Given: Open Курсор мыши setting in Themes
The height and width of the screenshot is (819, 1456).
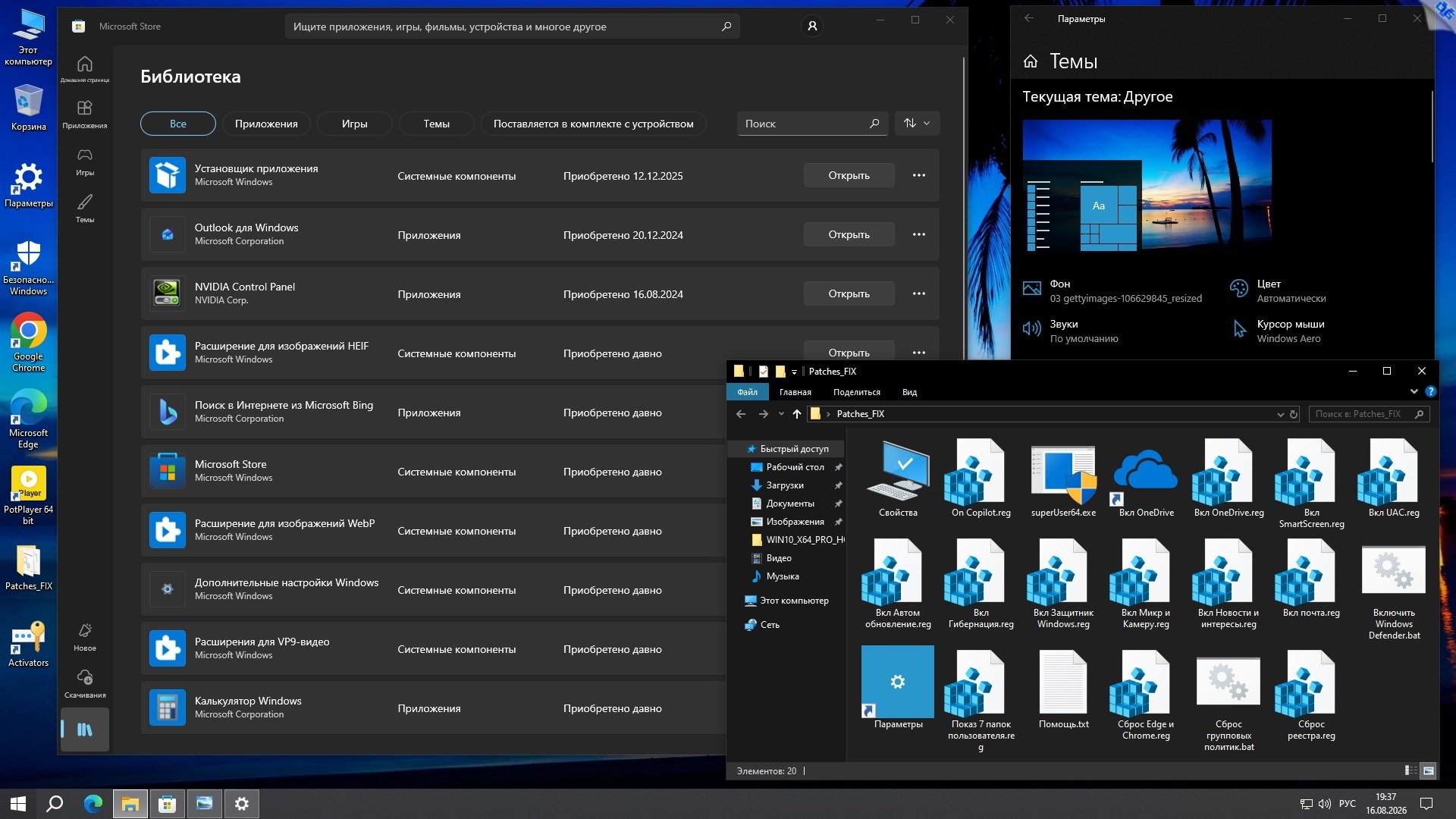Looking at the screenshot, I should click(1278, 331).
